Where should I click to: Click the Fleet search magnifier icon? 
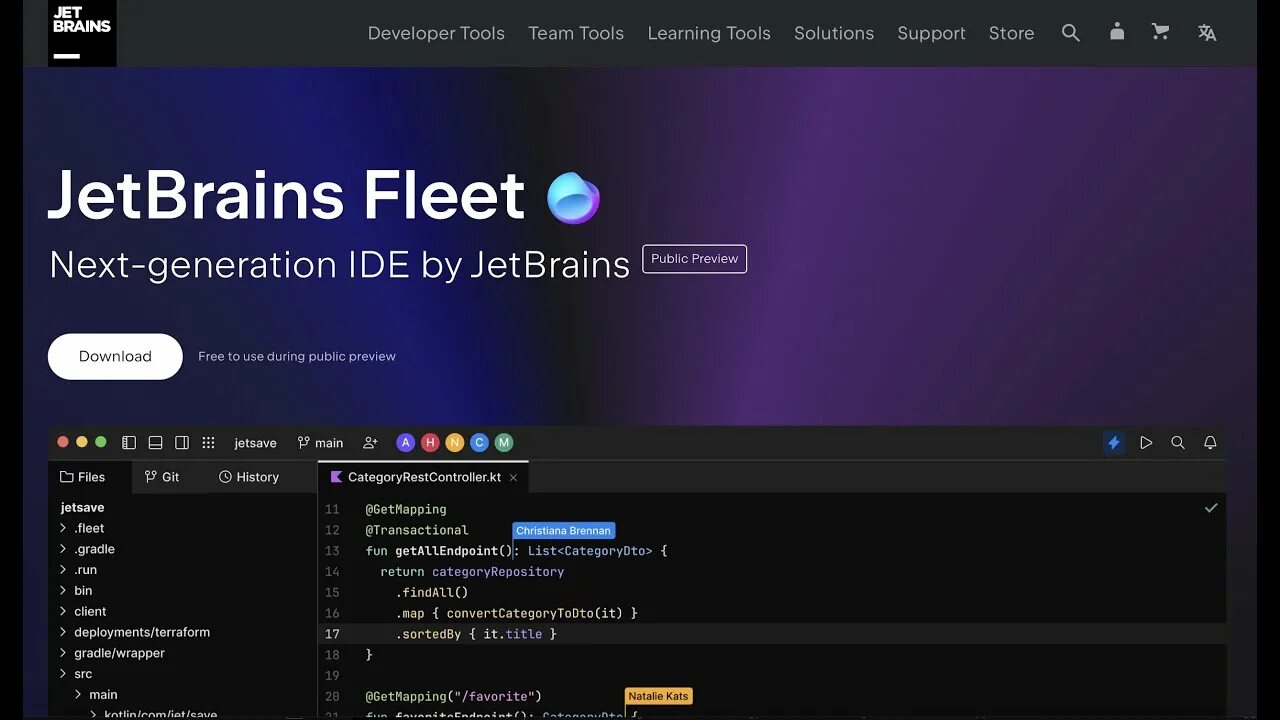(x=1178, y=442)
